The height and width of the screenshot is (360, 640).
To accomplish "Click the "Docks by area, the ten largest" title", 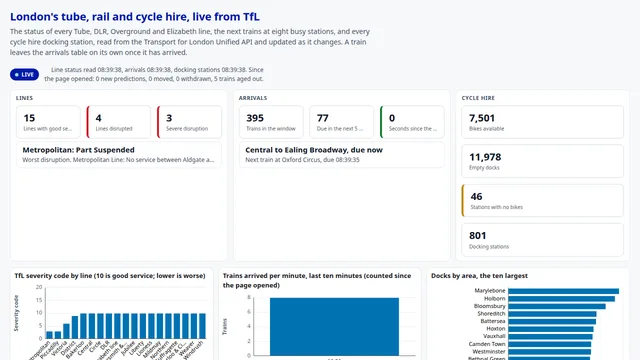I will click(x=479, y=276).
